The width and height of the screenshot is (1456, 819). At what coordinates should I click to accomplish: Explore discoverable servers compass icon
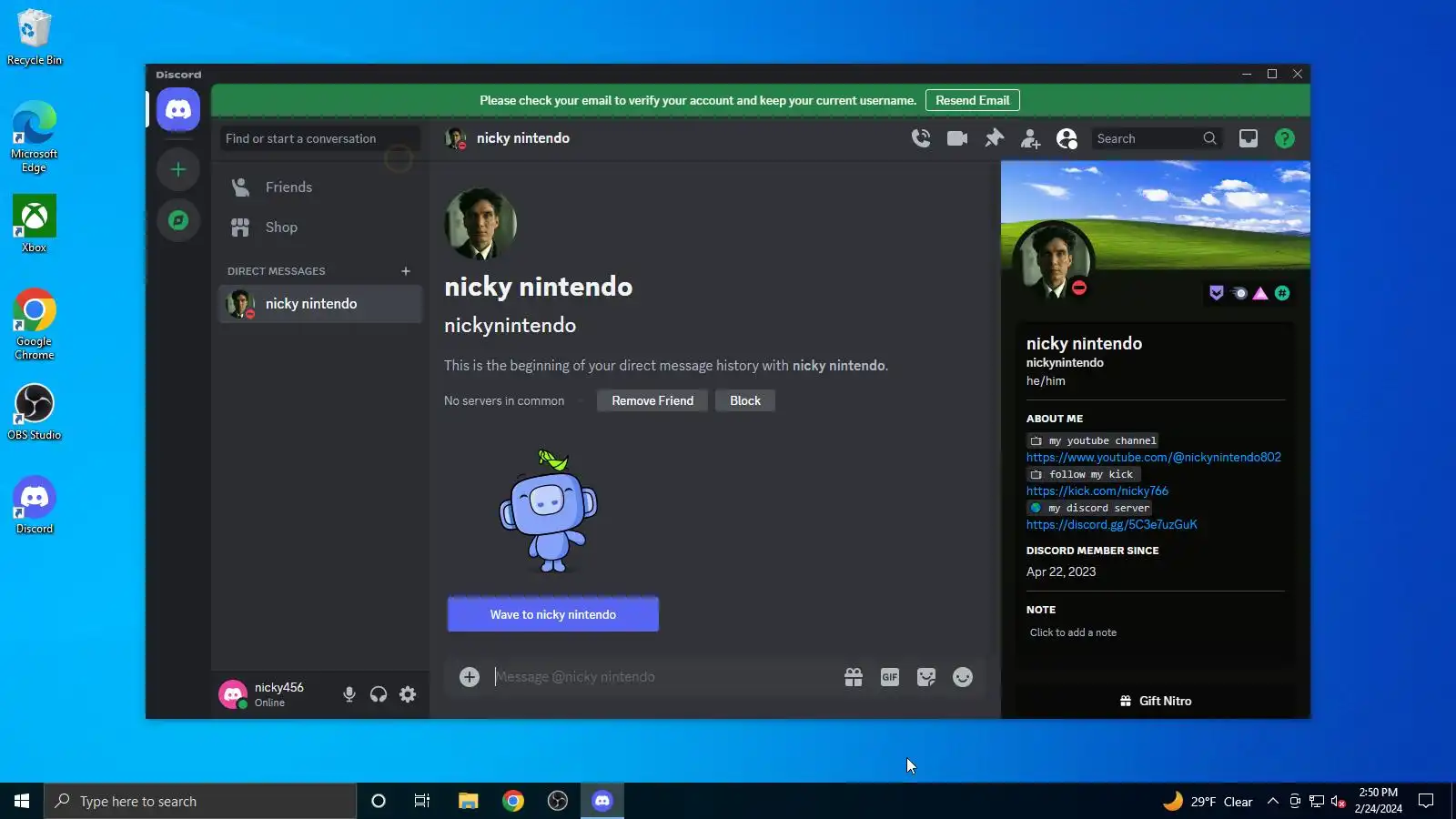pyautogui.click(x=178, y=220)
